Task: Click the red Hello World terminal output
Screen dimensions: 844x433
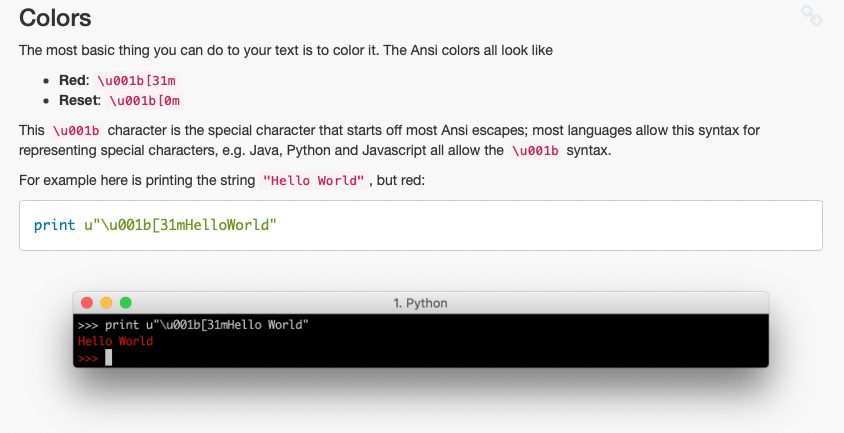Action: 115,341
